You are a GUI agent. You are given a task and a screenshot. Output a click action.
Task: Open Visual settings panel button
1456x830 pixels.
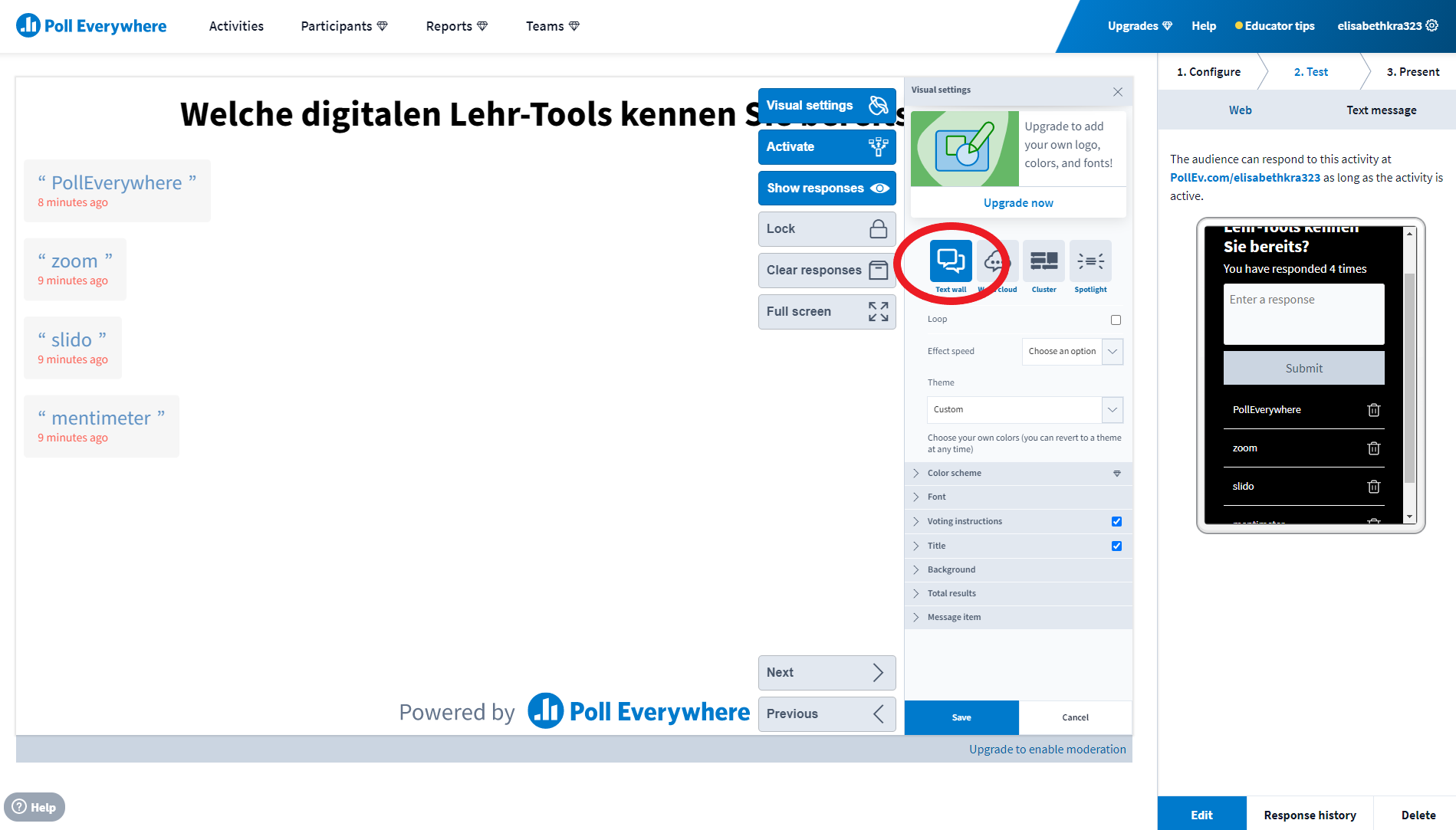pos(827,106)
